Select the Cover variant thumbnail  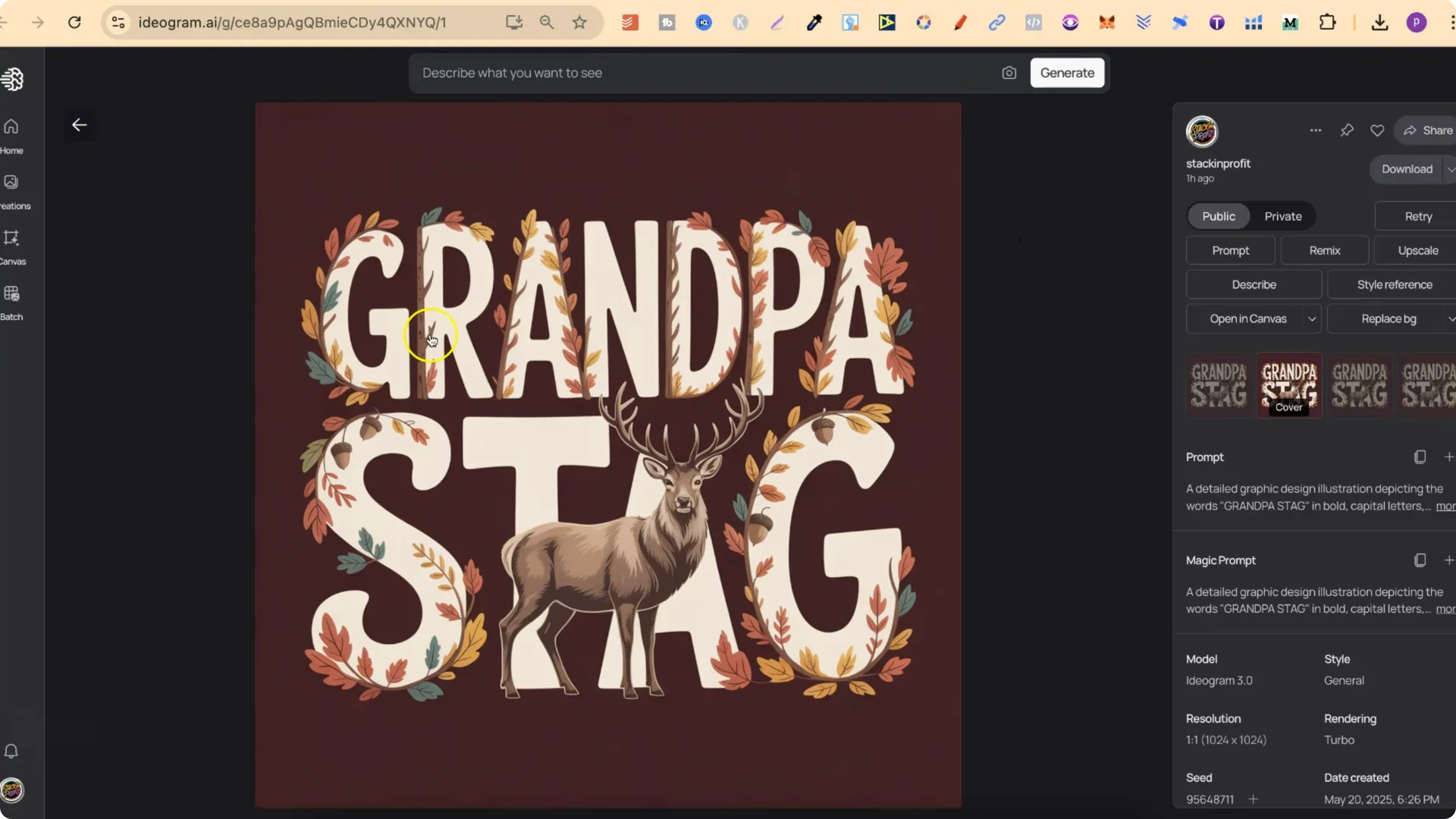point(1288,385)
